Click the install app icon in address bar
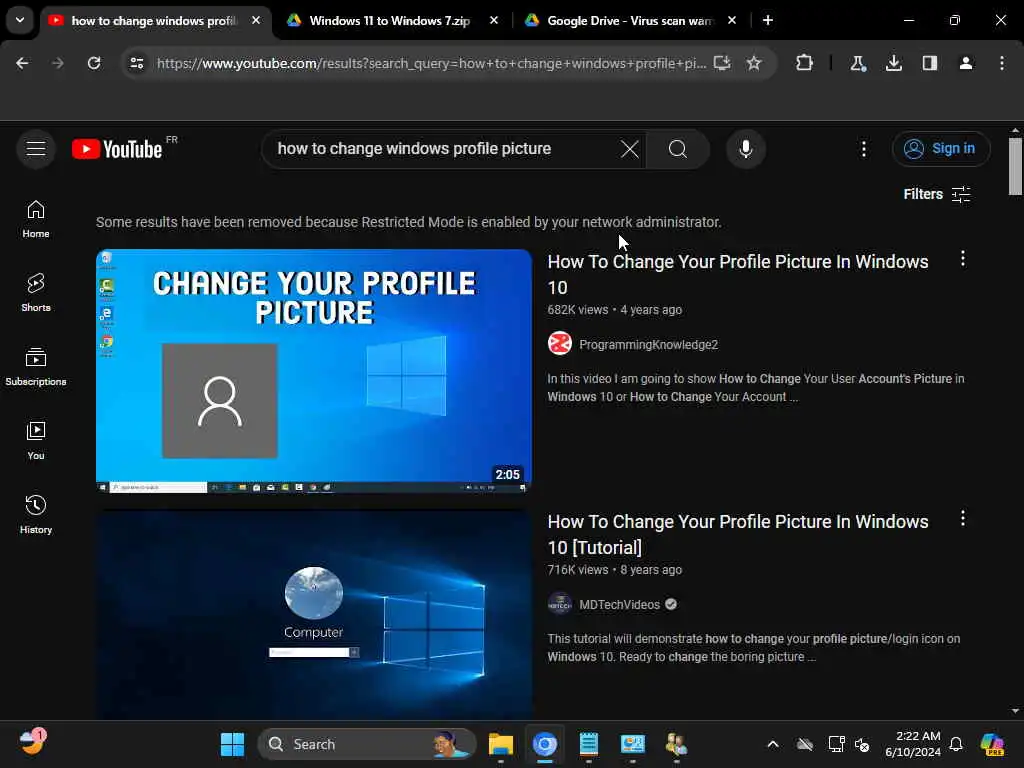The width and height of the screenshot is (1024, 768). pos(722,63)
